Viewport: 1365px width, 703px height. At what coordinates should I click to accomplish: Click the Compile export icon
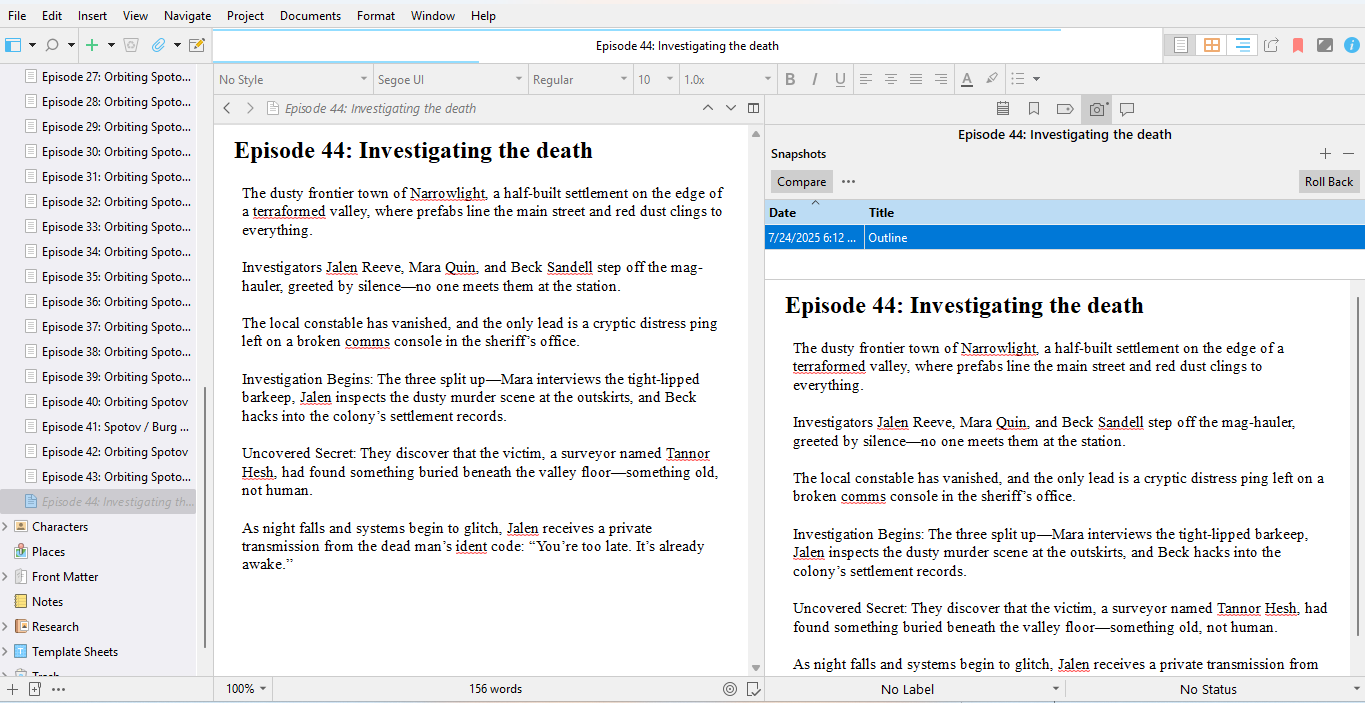point(1271,45)
